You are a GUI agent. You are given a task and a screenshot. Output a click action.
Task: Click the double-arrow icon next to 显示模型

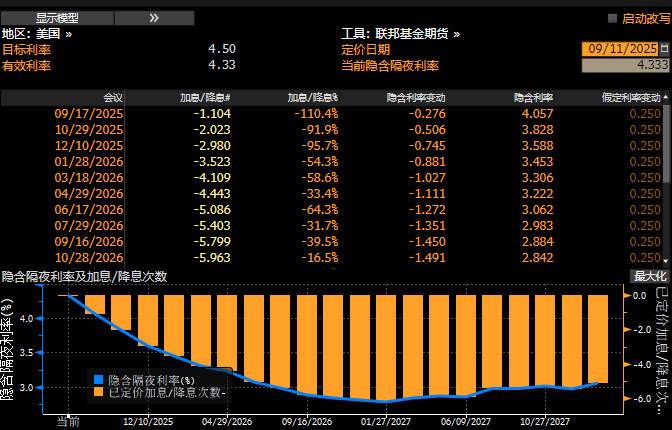pos(154,18)
